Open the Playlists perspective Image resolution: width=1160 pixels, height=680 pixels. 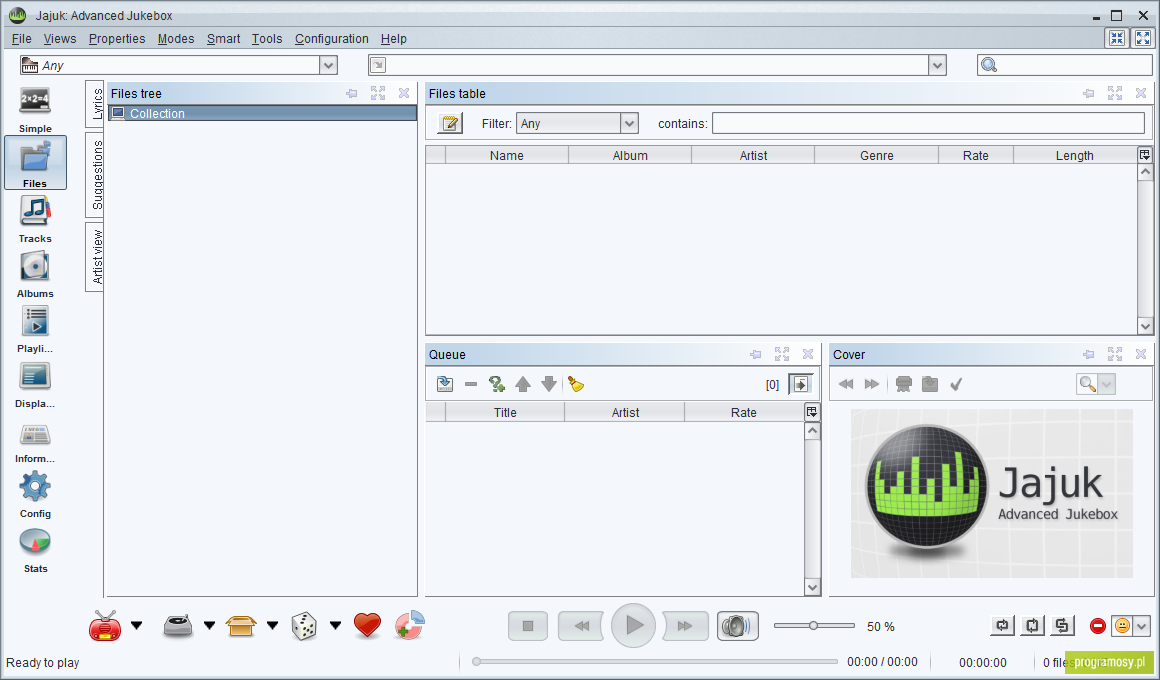(35, 329)
